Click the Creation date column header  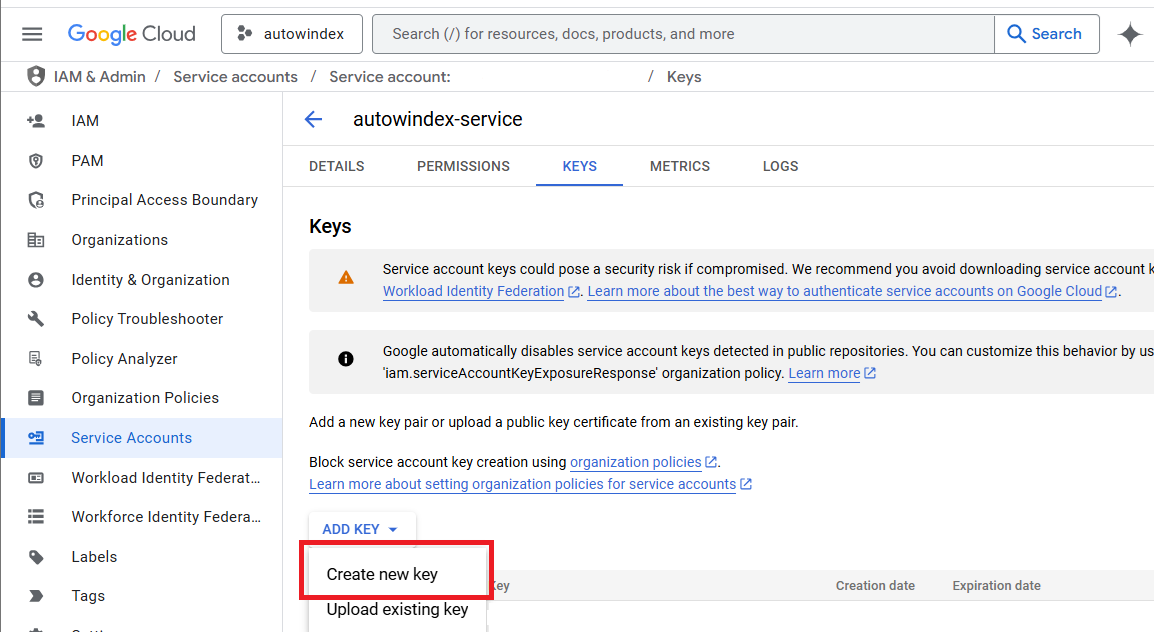875,586
